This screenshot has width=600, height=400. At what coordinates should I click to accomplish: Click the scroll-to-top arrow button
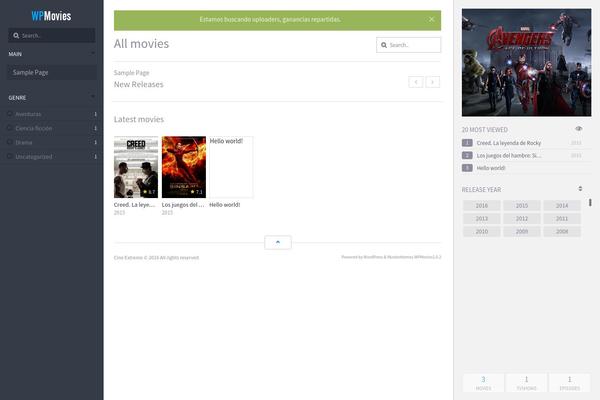point(278,242)
